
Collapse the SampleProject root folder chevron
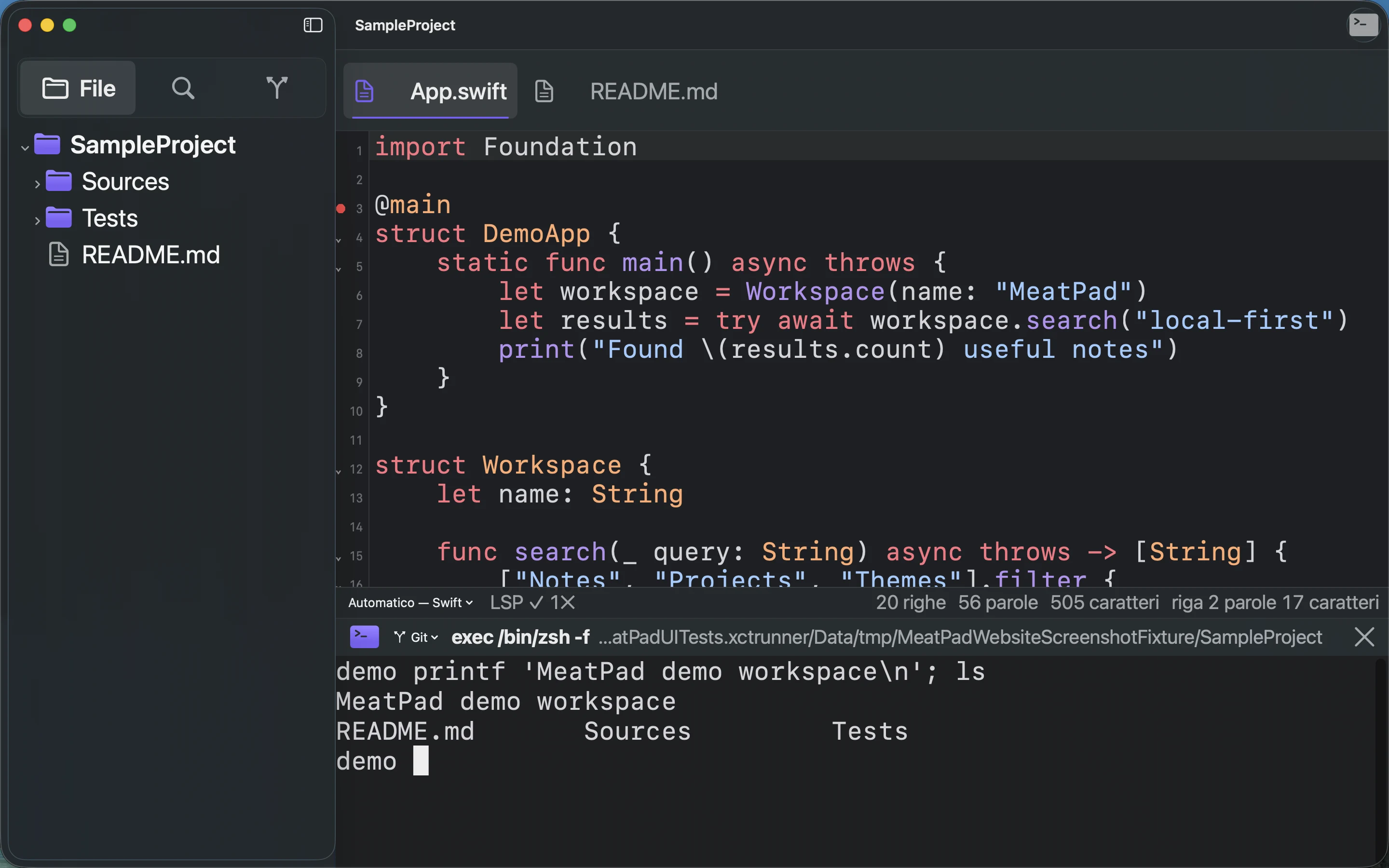[x=25, y=148]
